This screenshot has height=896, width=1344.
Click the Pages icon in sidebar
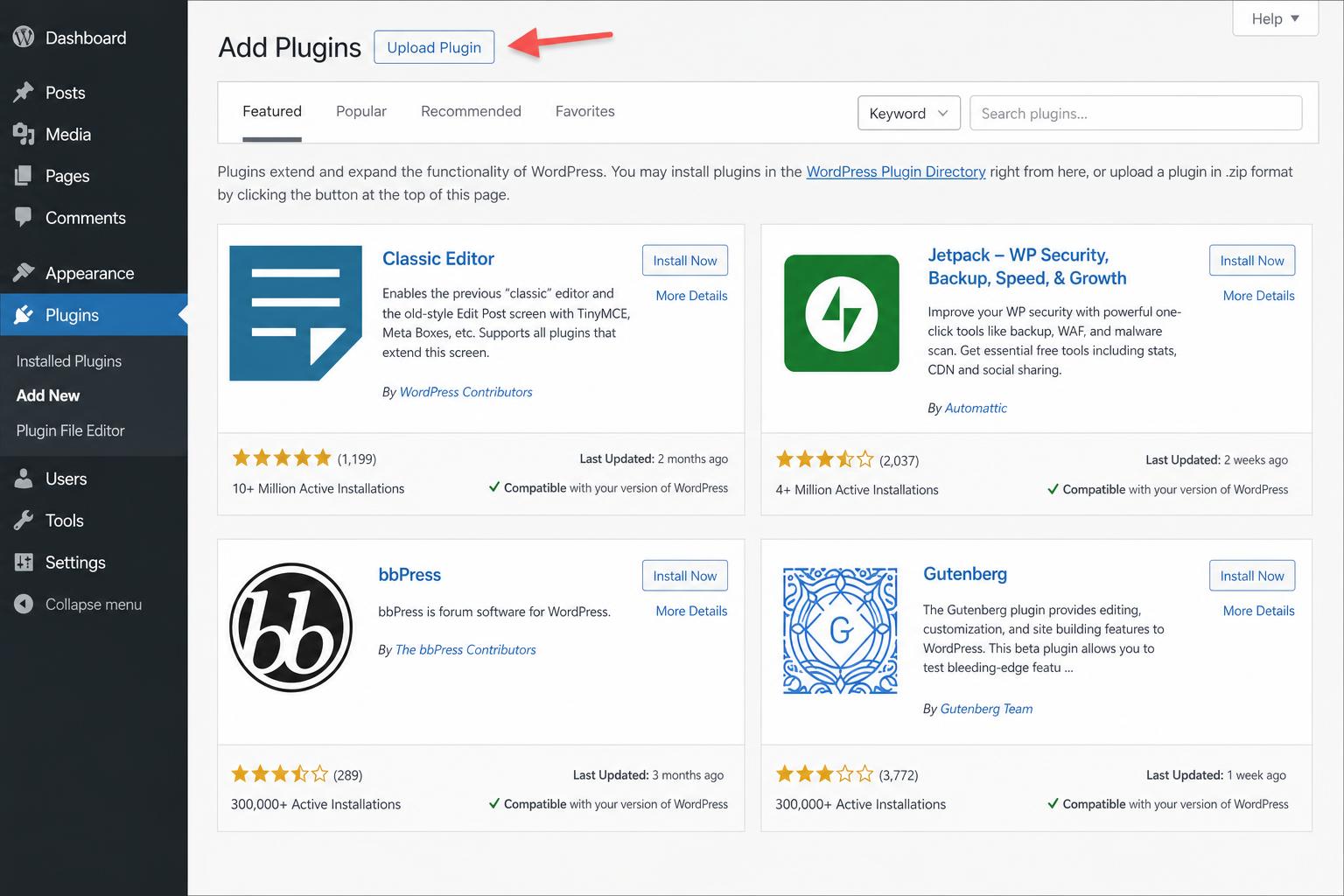[24, 176]
